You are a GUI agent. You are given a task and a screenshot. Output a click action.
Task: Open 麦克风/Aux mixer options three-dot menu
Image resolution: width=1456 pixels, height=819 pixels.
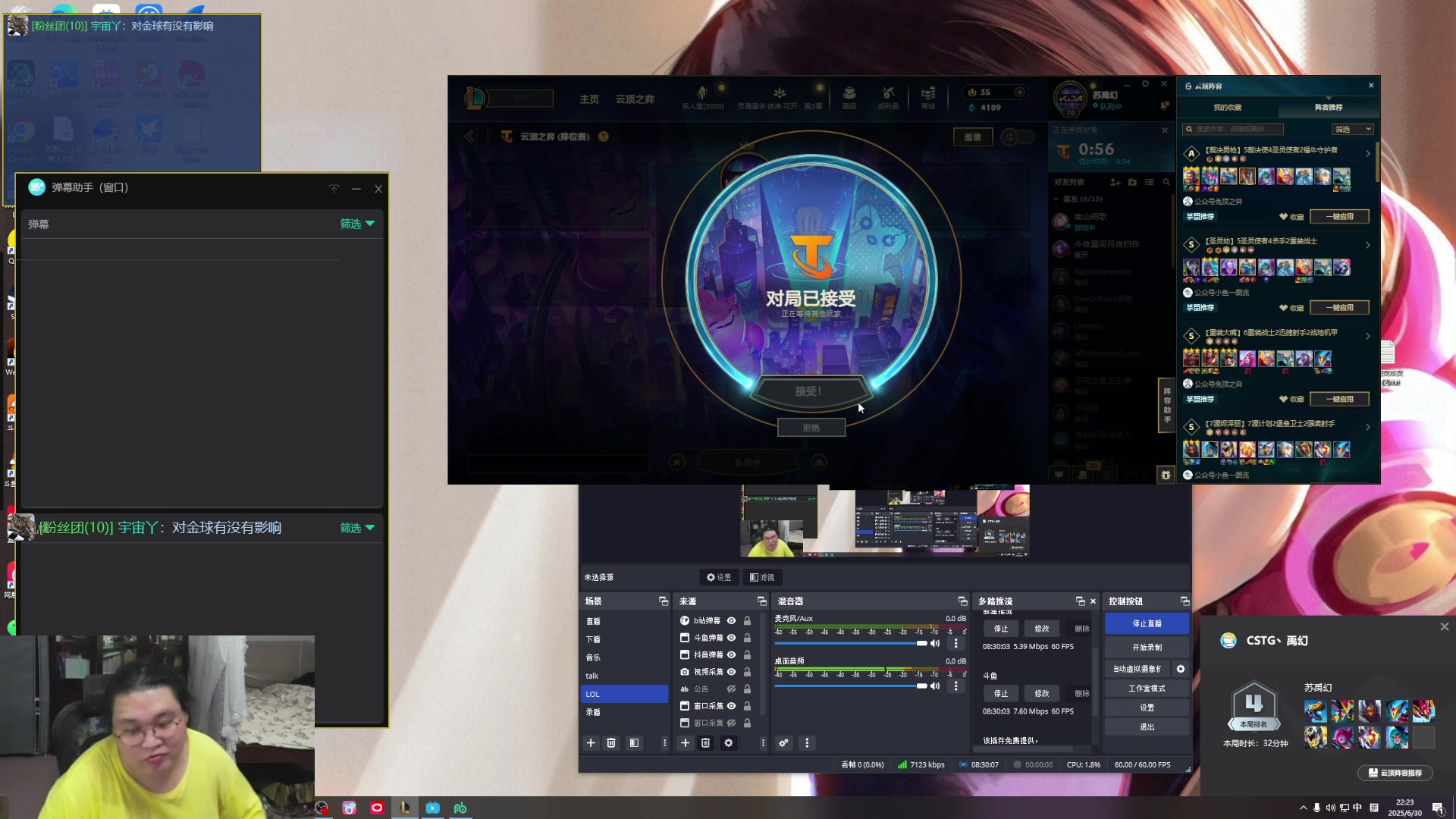[x=955, y=643]
